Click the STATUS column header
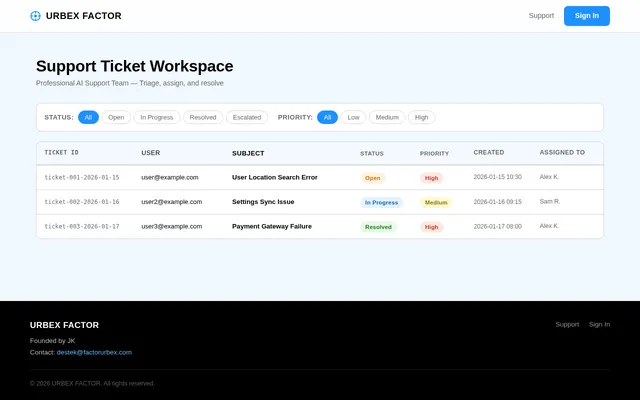 pyautogui.click(x=372, y=153)
